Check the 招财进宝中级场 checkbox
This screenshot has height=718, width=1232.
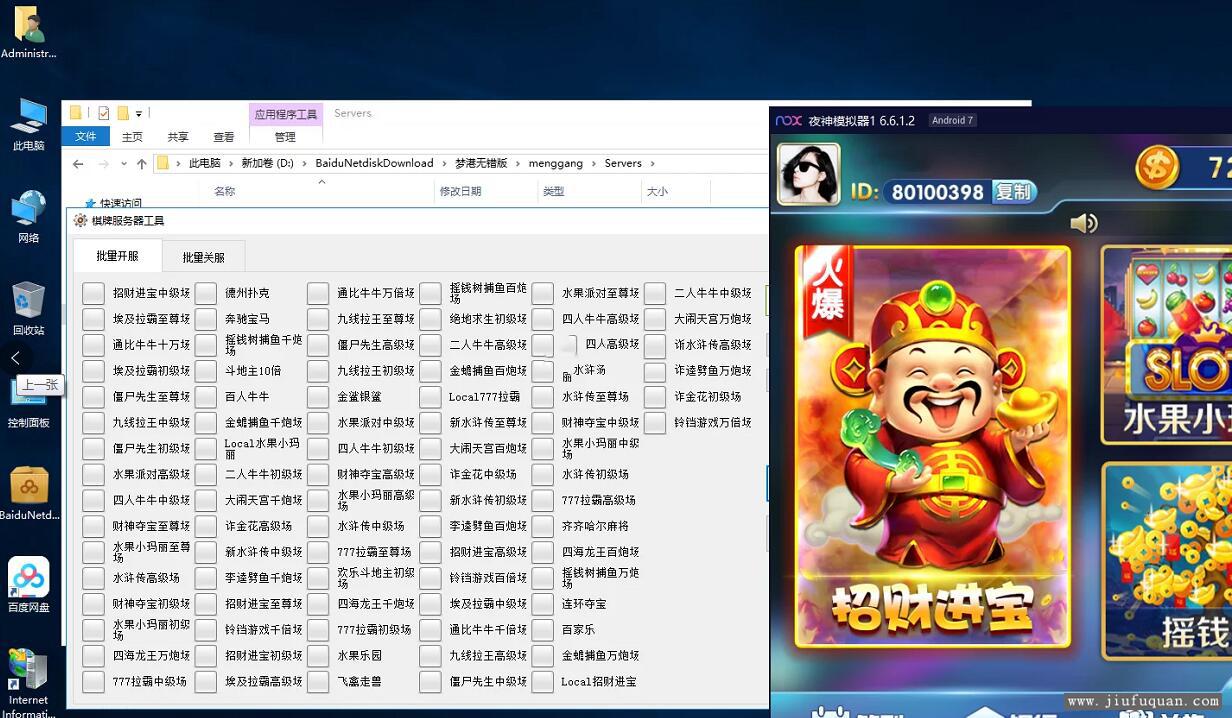pyautogui.click(x=93, y=293)
